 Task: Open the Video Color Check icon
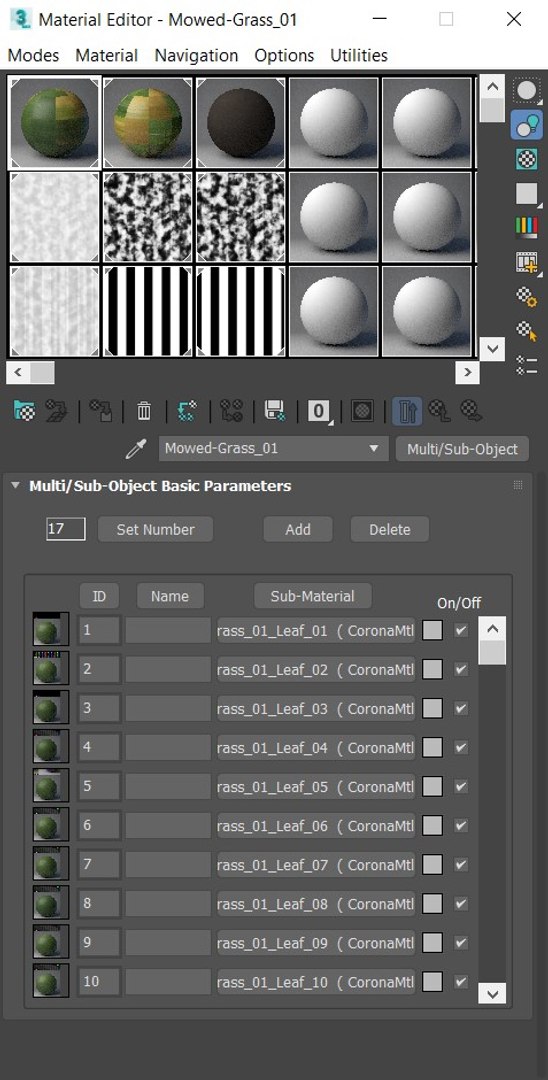(x=527, y=227)
